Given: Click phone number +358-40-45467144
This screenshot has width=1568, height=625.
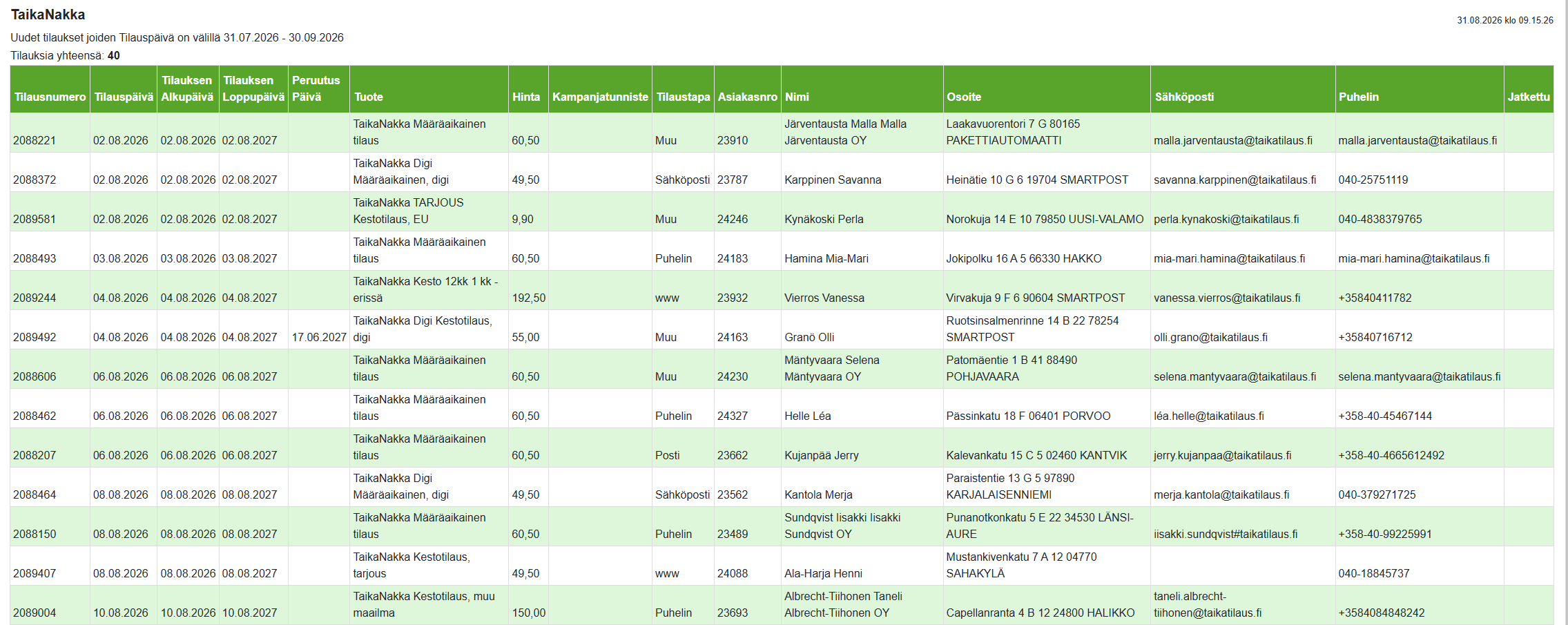Looking at the screenshot, I should click(1385, 416).
